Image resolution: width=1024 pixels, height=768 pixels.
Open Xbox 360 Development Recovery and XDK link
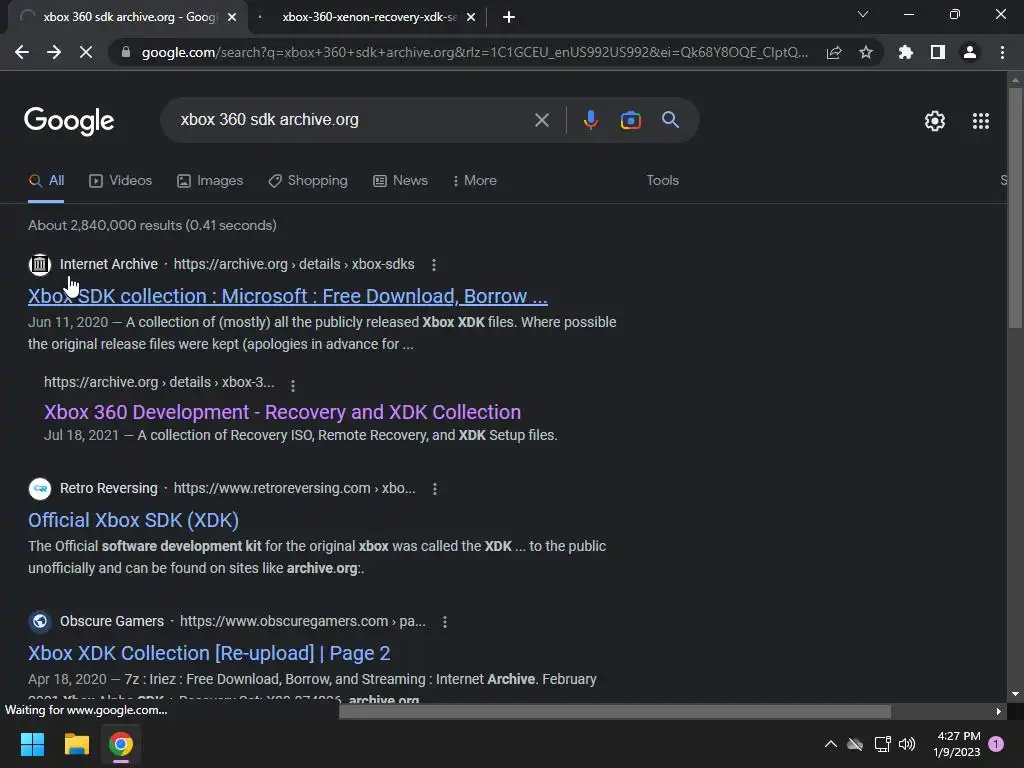point(282,413)
